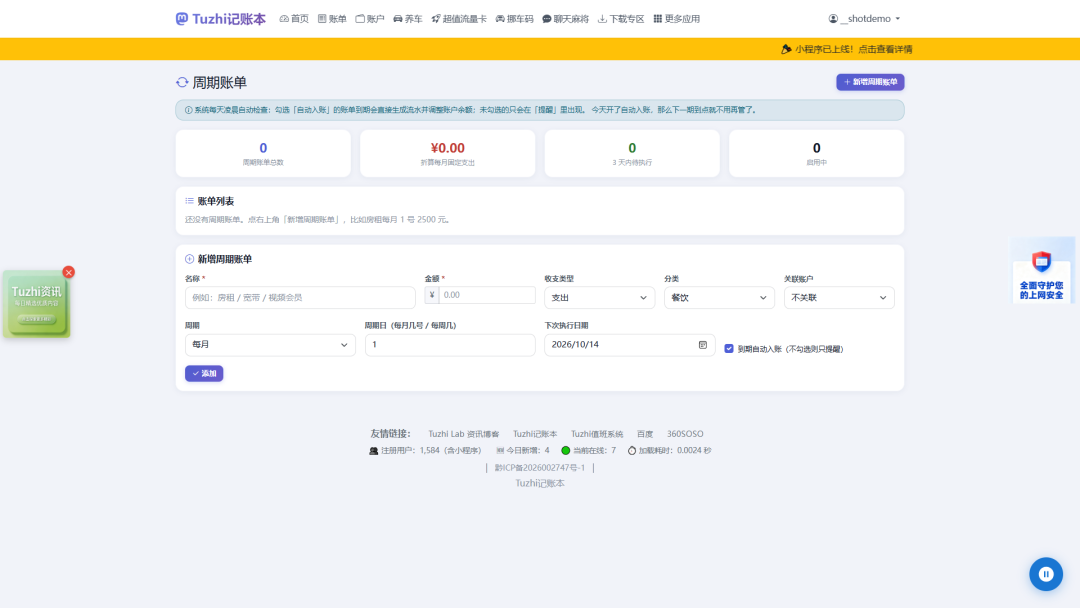Focus the 周期日 day input
This screenshot has height=608, width=1080.
tap(450, 344)
